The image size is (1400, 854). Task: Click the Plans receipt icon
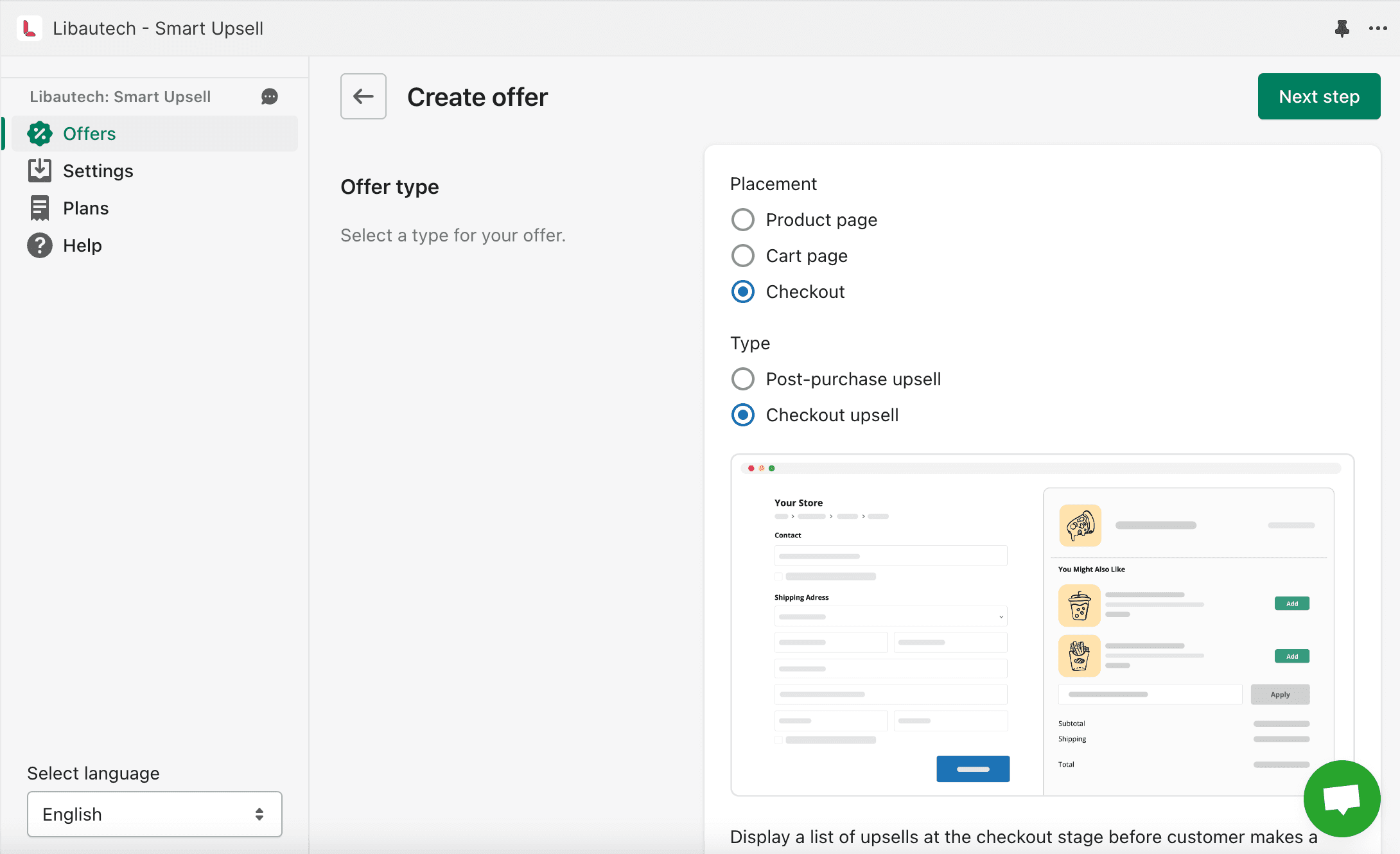pyautogui.click(x=40, y=208)
